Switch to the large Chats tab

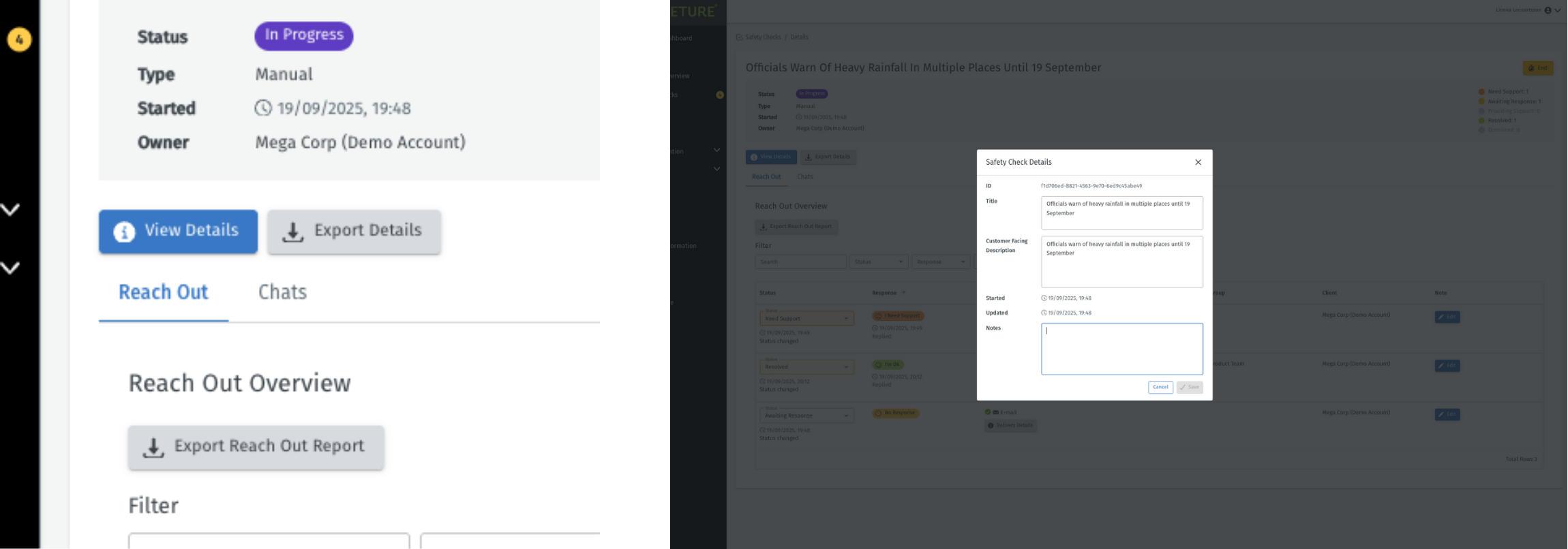tap(282, 292)
